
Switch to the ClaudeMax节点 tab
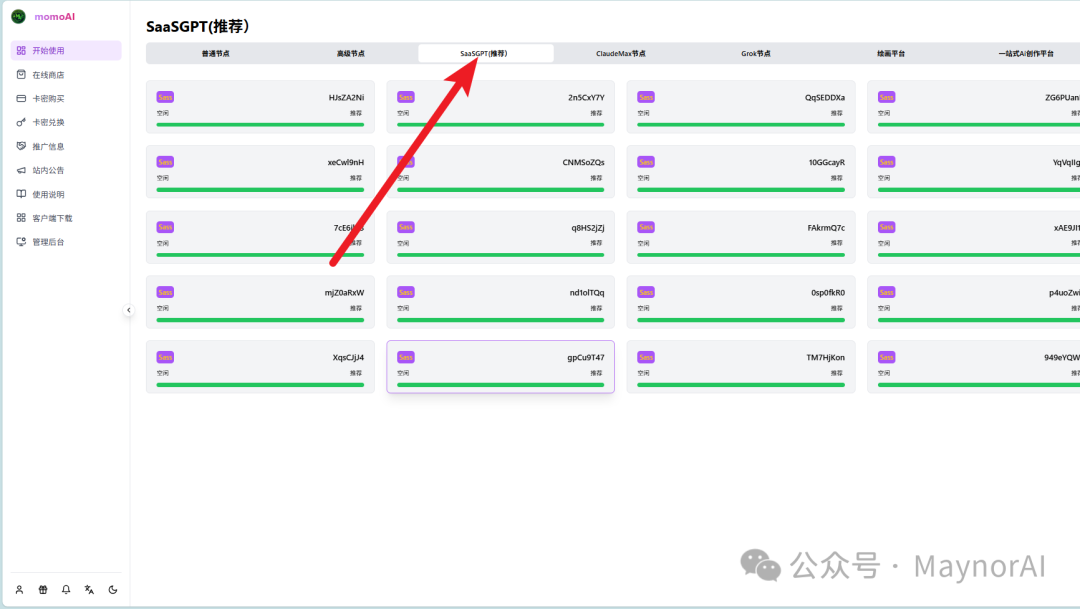pos(621,53)
